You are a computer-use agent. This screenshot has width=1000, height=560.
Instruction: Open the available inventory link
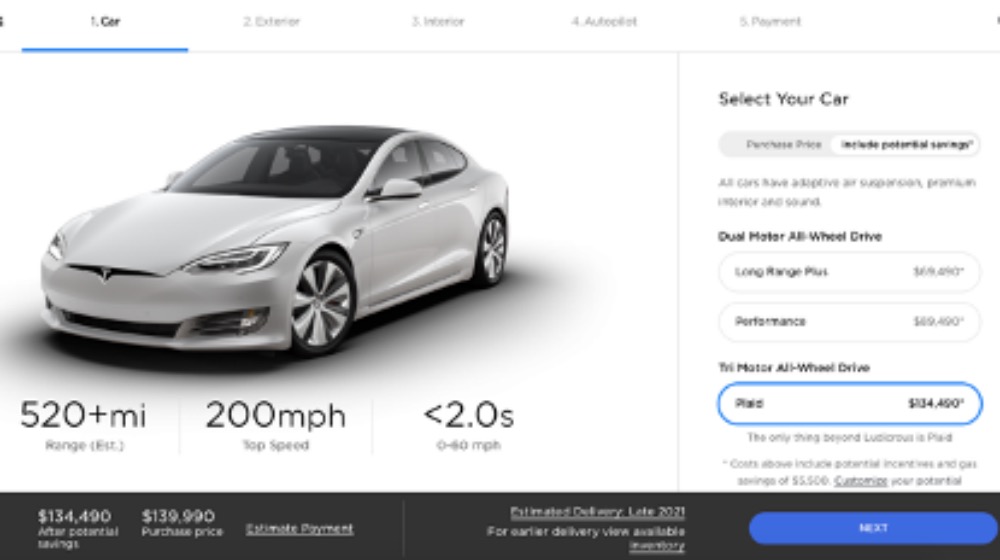657,546
